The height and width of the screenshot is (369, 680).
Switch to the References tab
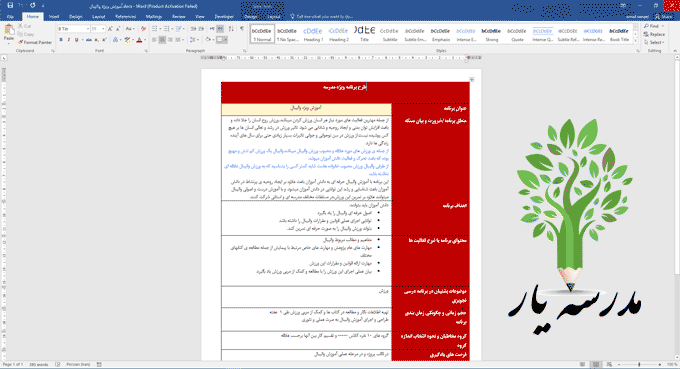[125, 16]
